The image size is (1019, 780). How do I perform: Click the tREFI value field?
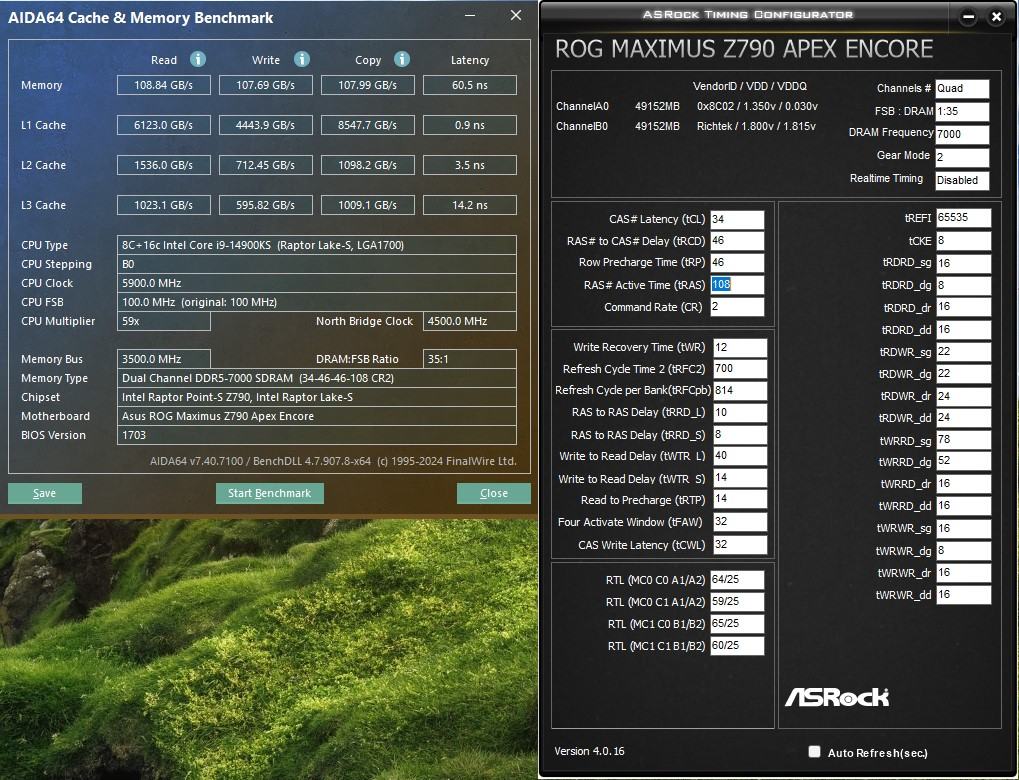pos(963,218)
